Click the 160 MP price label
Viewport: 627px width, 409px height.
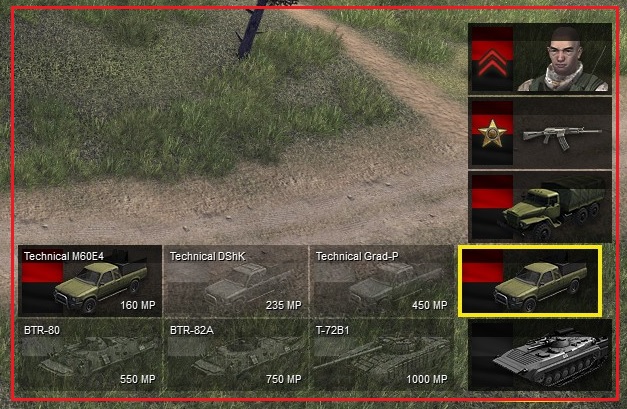tap(138, 305)
